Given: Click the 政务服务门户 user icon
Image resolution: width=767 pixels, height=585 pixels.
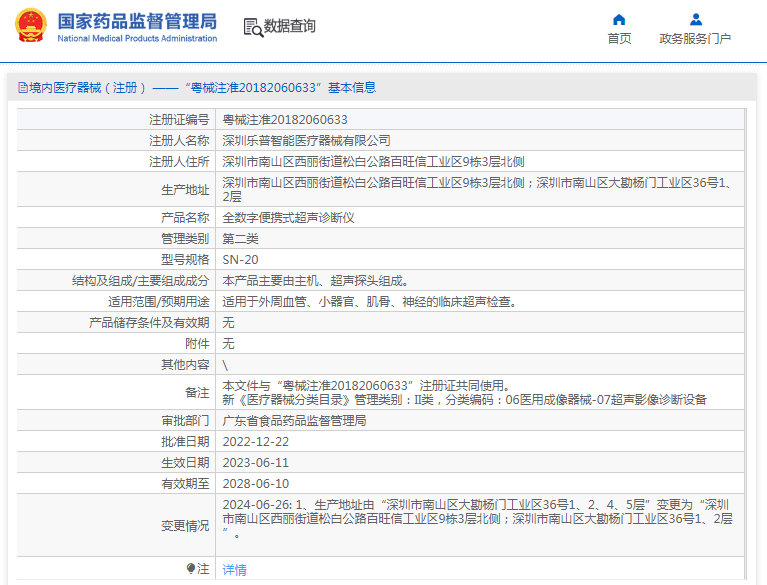Looking at the screenshot, I should pos(696,20).
